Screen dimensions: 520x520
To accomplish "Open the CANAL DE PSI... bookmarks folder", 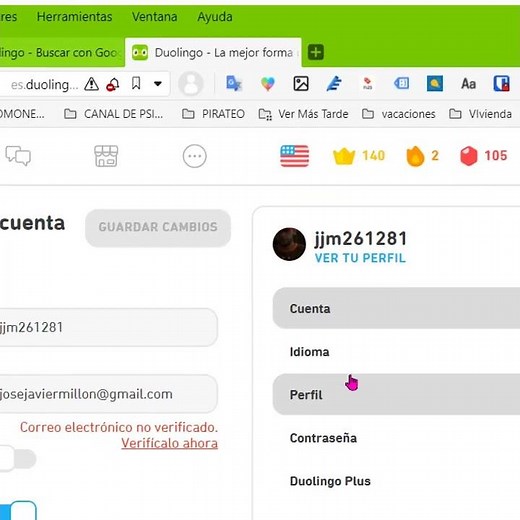I will (x=114, y=114).
